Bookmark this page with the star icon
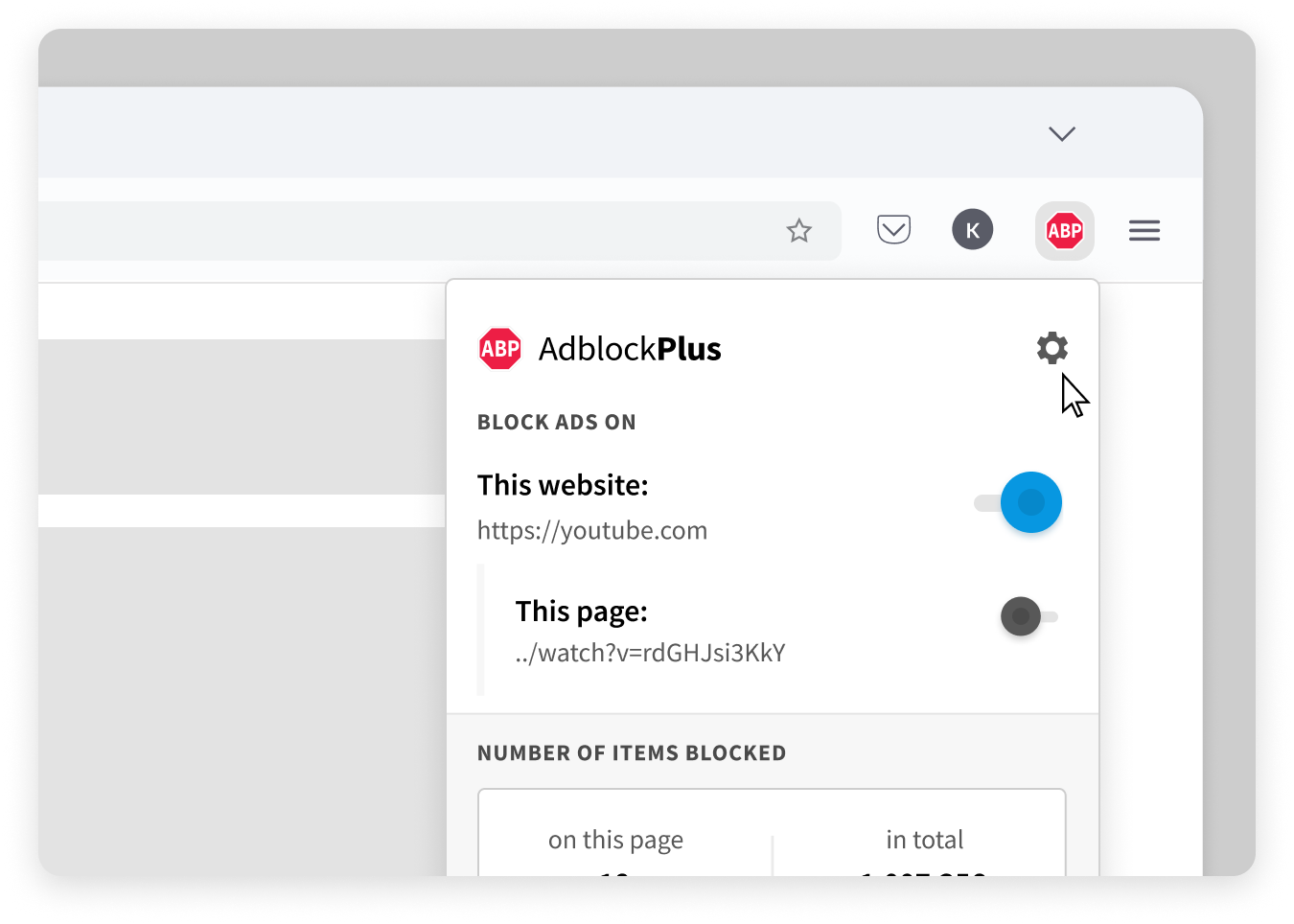1294x924 pixels. [798, 230]
